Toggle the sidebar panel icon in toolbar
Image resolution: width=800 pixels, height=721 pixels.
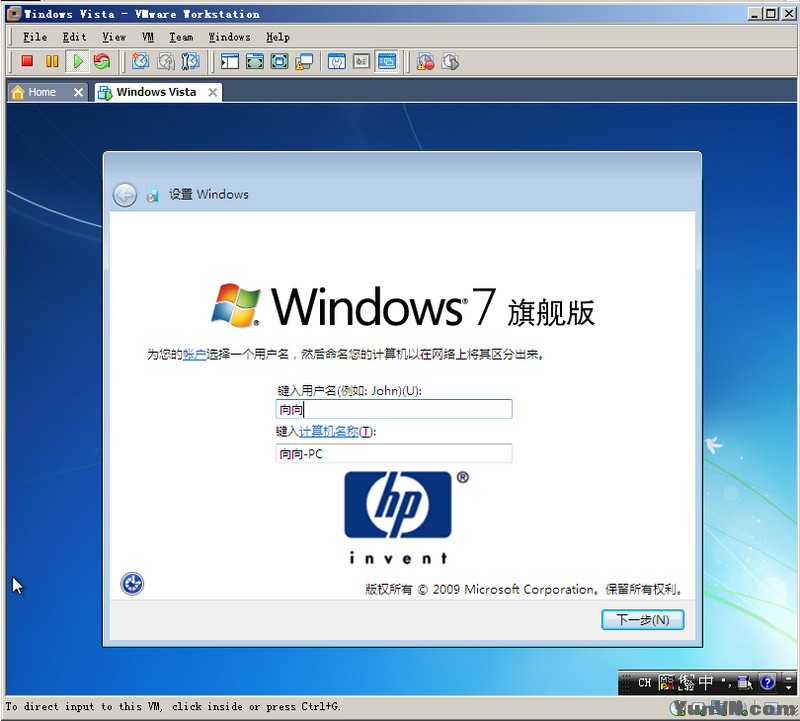(230, 62)
